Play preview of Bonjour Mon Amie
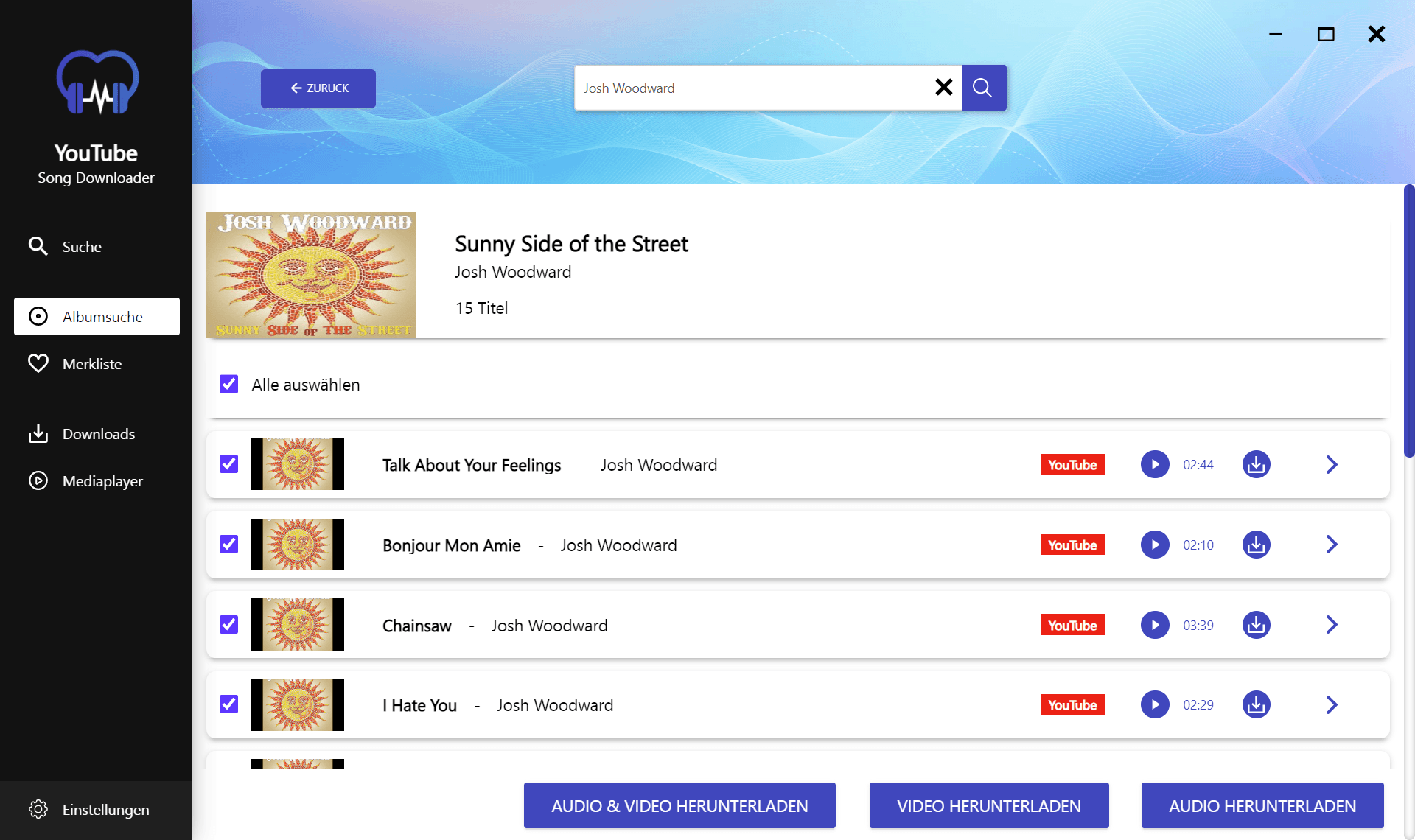Viewport: 1415px width, 840px height. click(x=1155, y=545)
